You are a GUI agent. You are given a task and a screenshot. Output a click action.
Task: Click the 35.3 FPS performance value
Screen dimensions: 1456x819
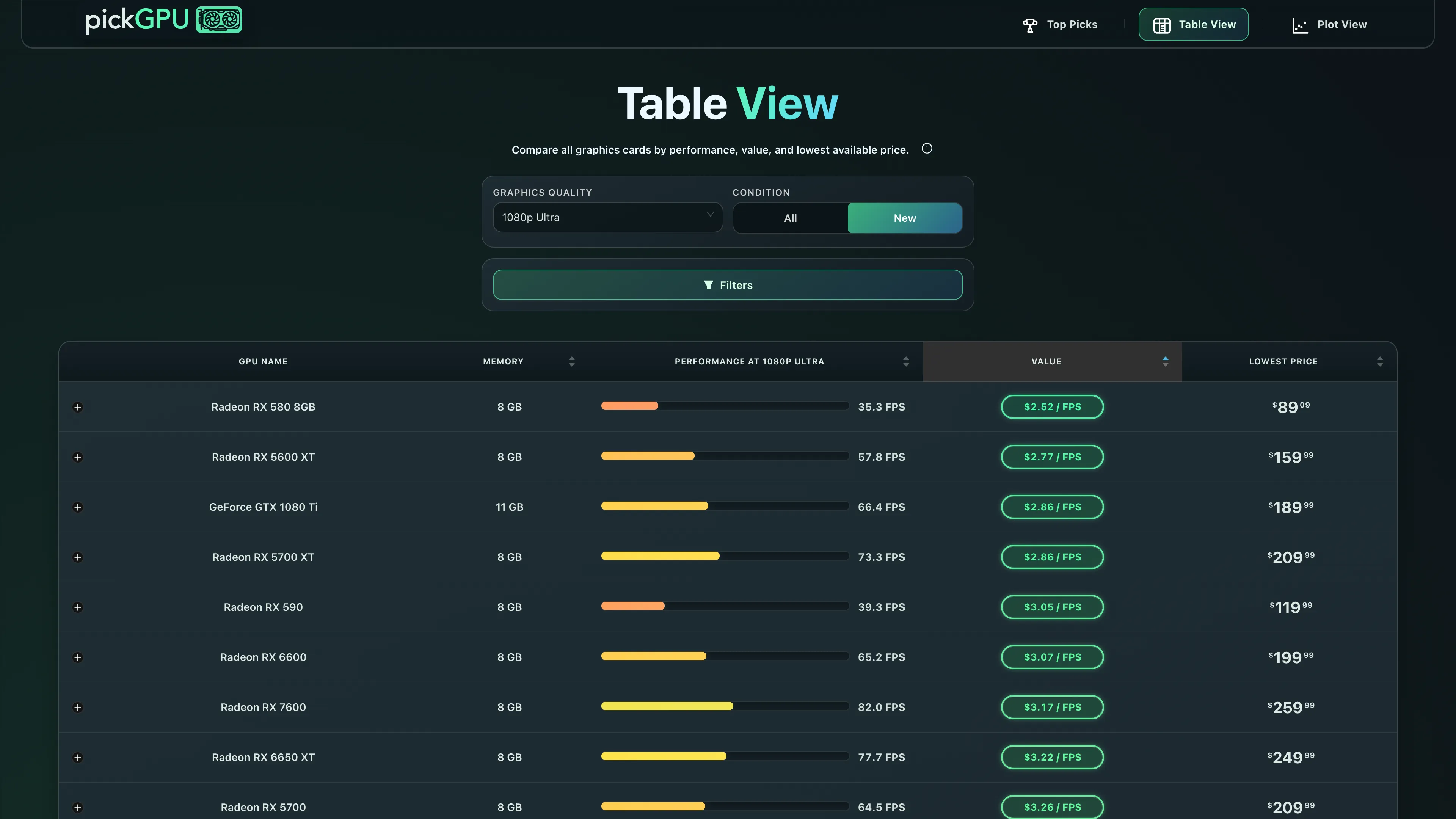(x=881, y=407)
